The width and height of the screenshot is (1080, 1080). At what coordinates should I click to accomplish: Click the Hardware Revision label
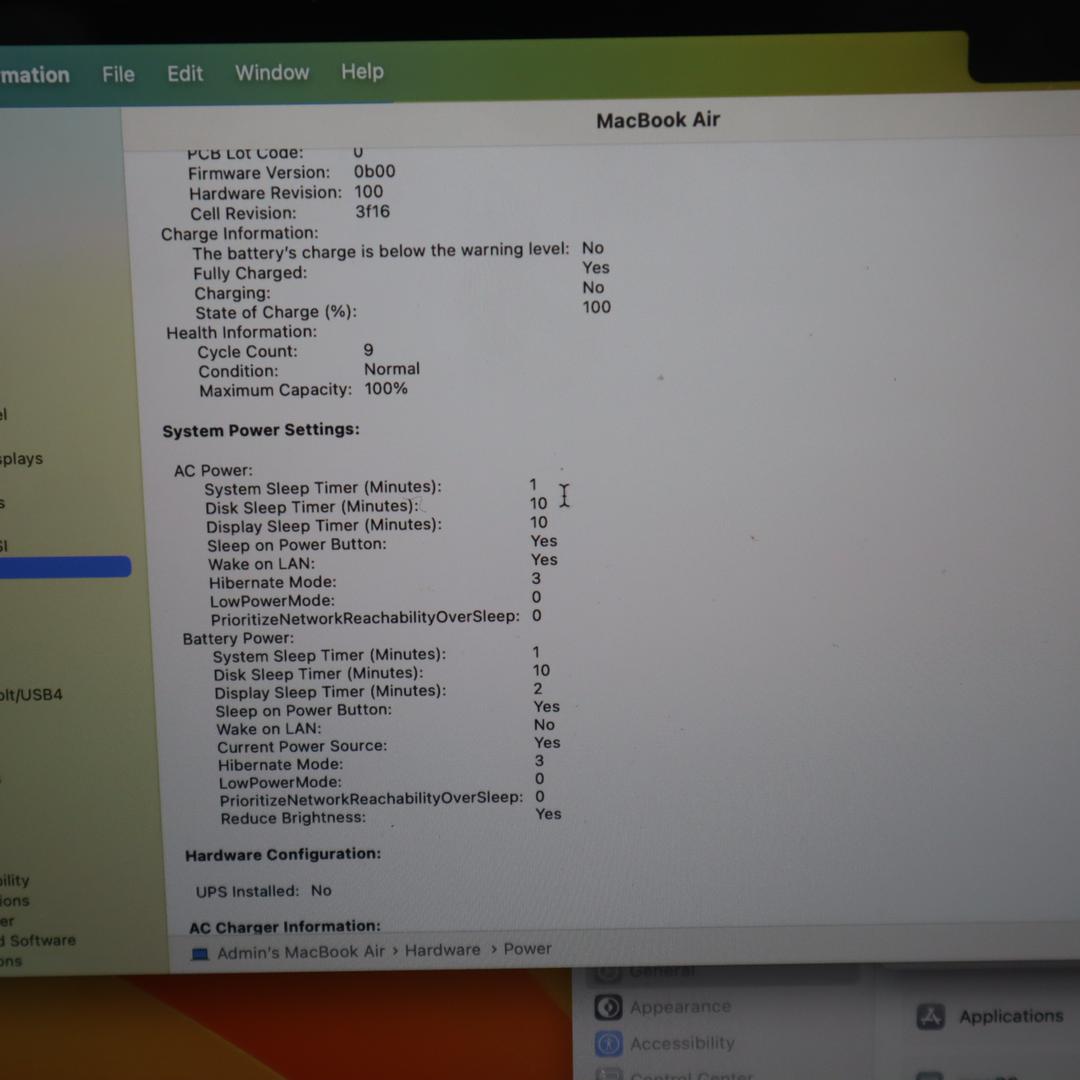pos(265,193)
